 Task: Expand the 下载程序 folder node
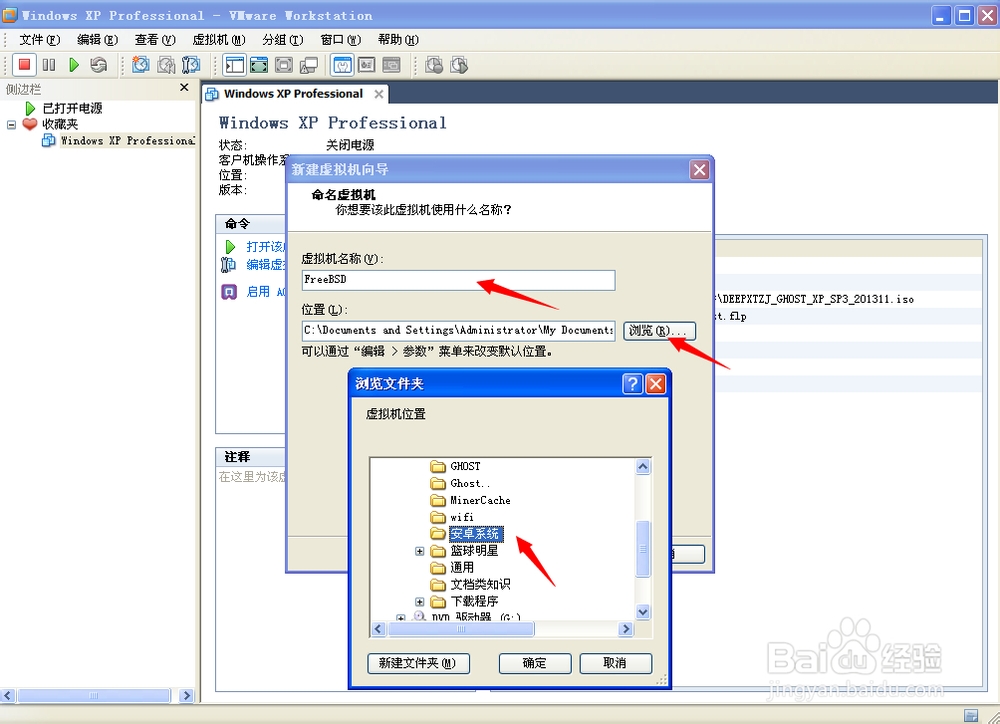[420, 602]
